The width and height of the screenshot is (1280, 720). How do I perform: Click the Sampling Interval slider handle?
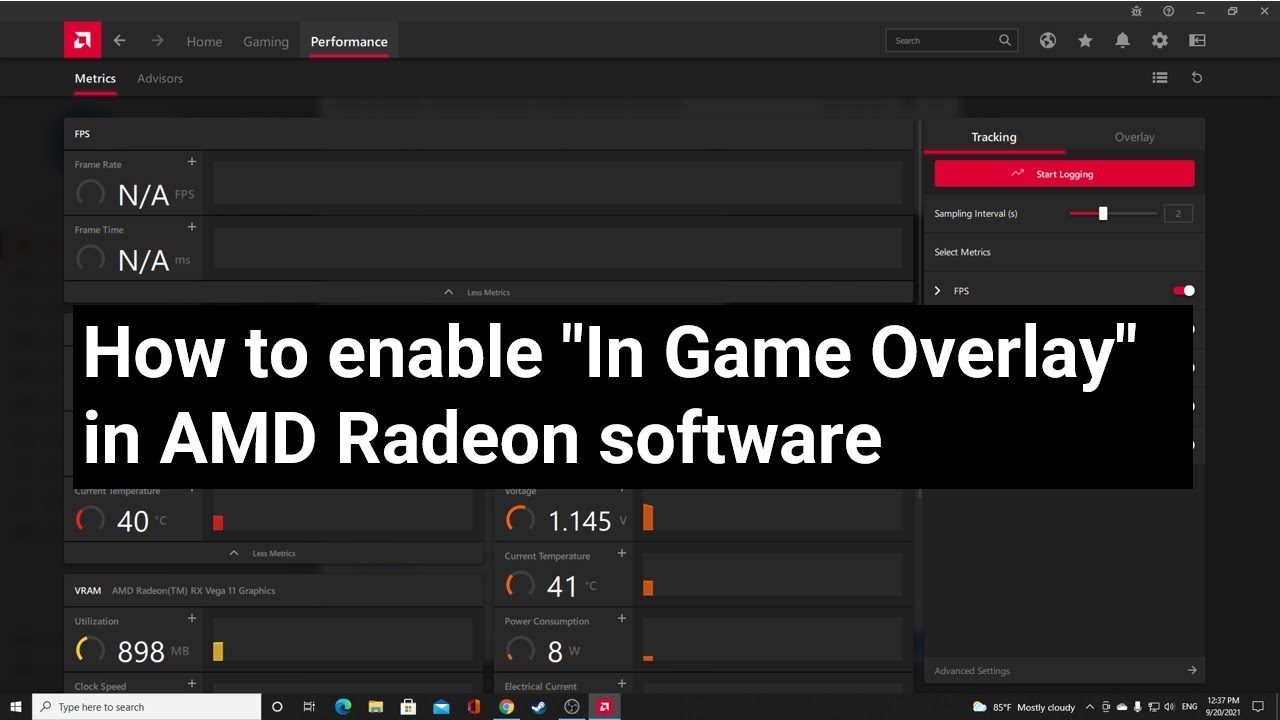(1103, 213)
